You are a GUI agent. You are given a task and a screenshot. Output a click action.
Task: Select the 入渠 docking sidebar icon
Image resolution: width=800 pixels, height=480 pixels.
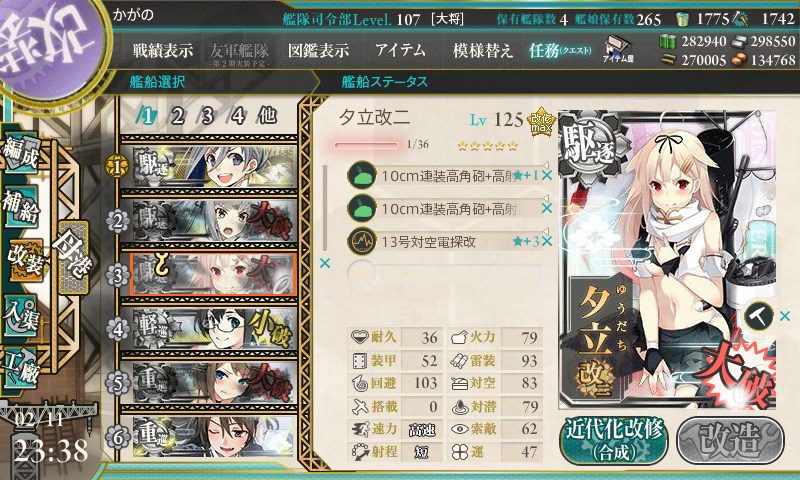click(21, 316)
